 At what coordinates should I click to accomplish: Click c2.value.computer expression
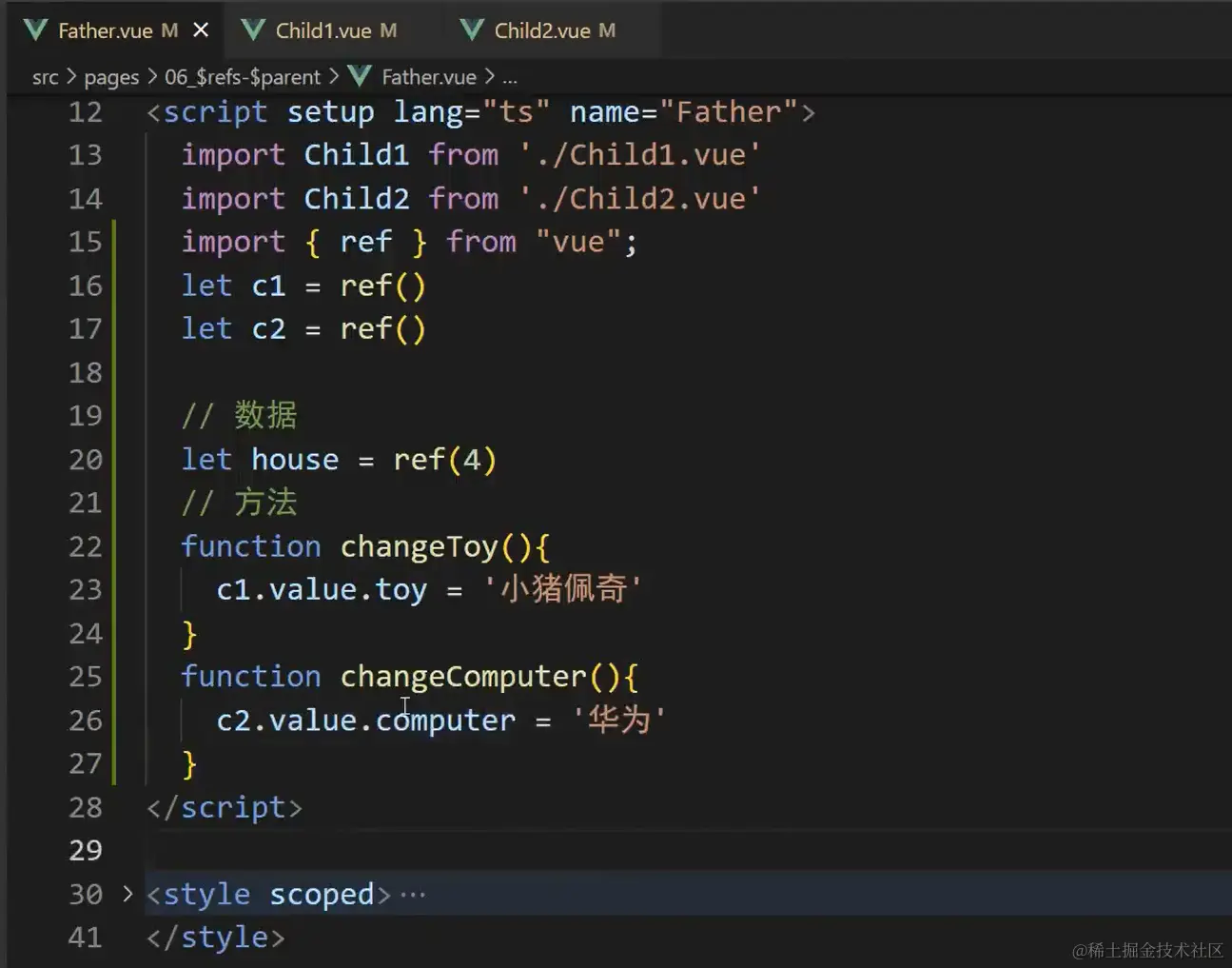click(x=365, y=721)
